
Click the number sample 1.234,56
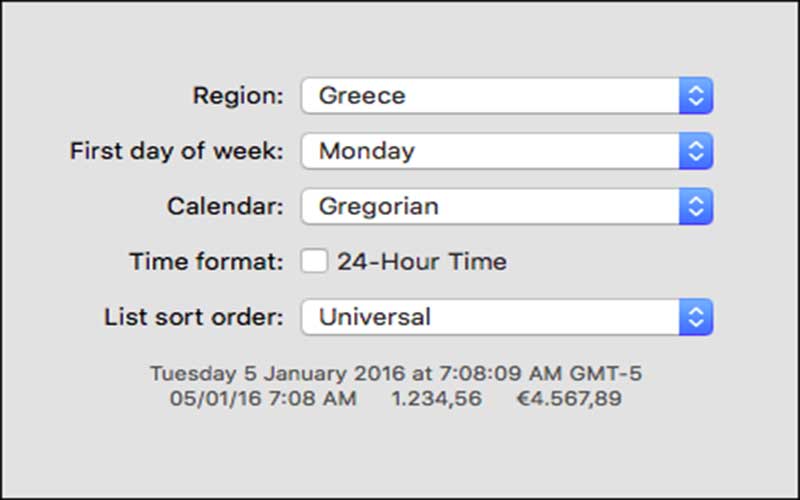436,398
